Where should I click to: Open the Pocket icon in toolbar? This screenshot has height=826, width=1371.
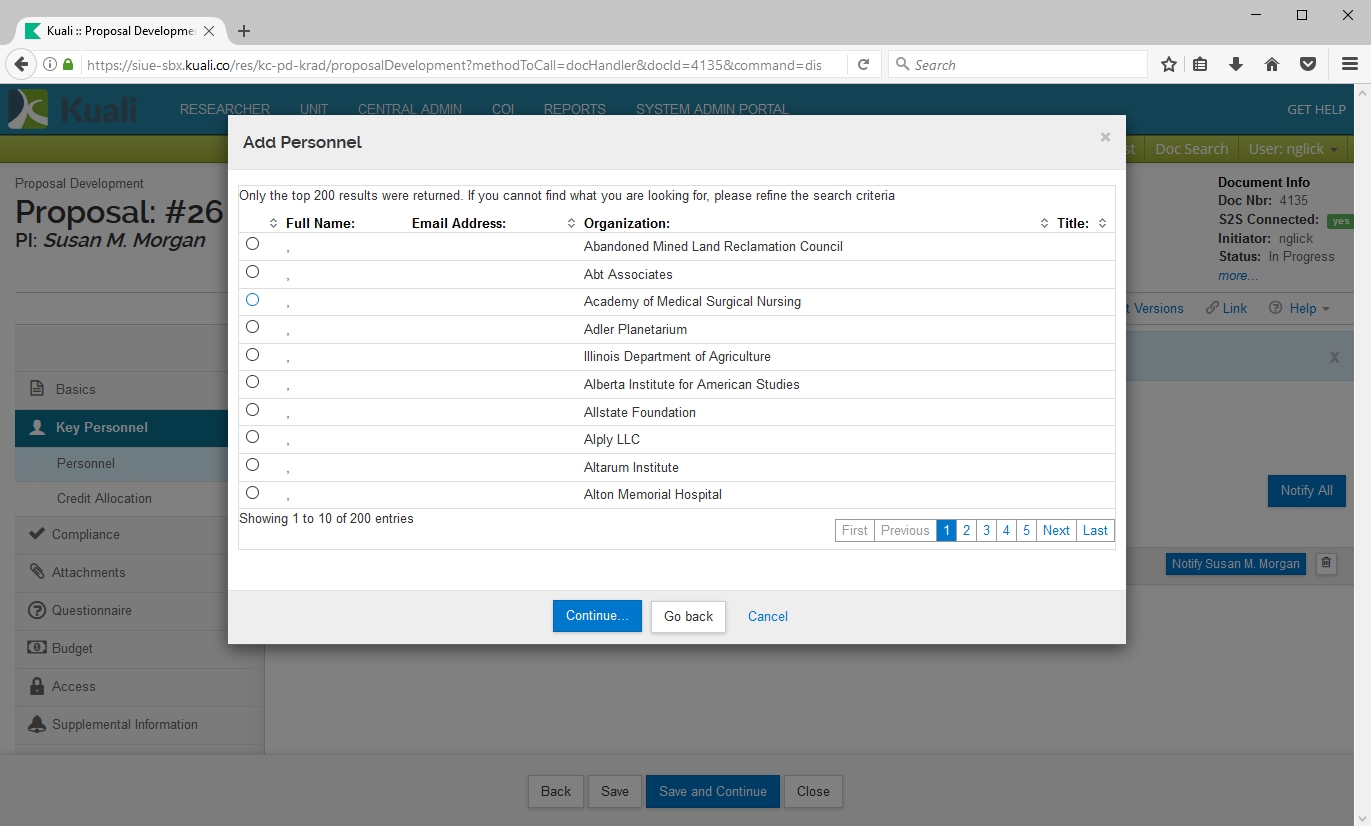coord(1307,65)
